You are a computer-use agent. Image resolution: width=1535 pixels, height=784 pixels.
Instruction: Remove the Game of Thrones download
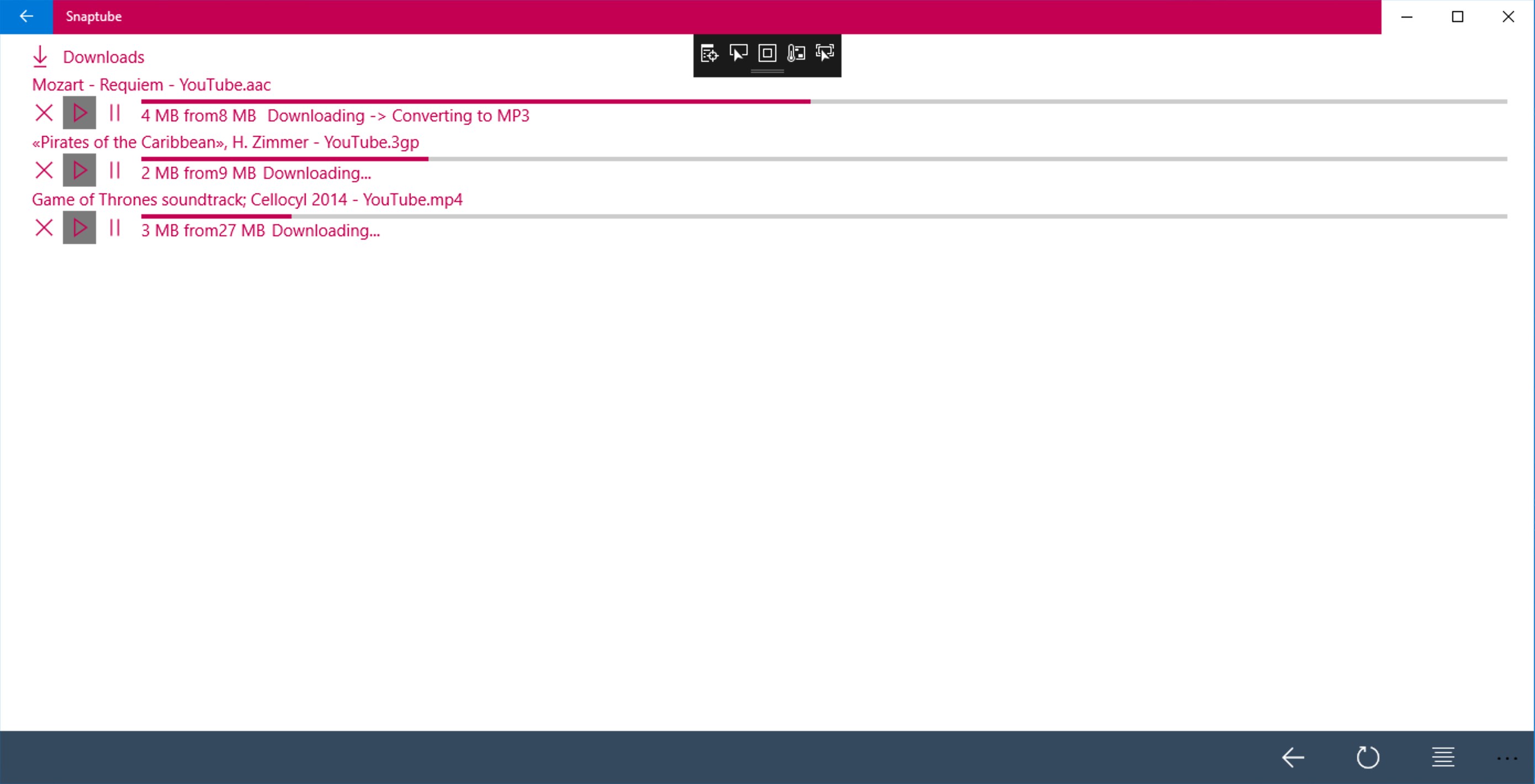click(44, 227)
